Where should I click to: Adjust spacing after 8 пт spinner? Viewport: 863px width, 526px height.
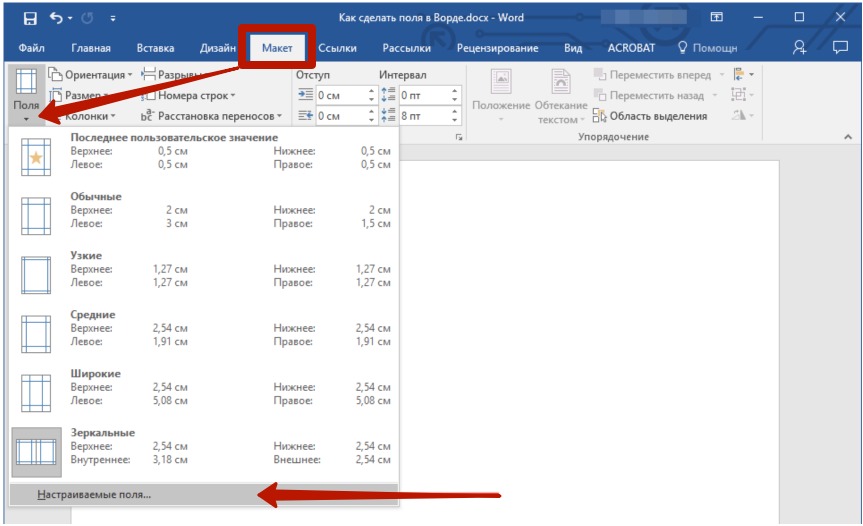[455, 116]
